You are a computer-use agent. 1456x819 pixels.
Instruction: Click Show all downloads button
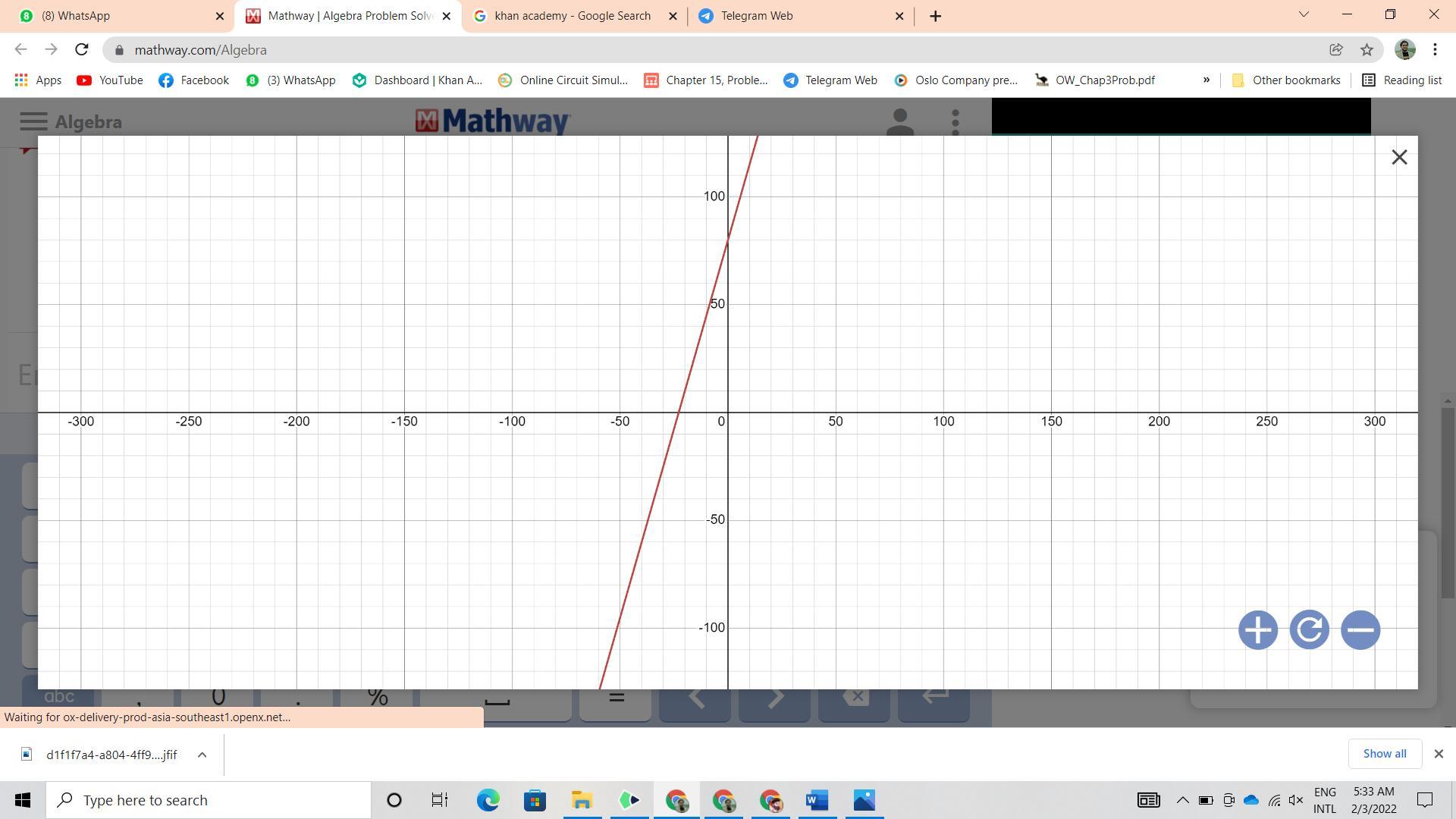(x=1384, y=754)
